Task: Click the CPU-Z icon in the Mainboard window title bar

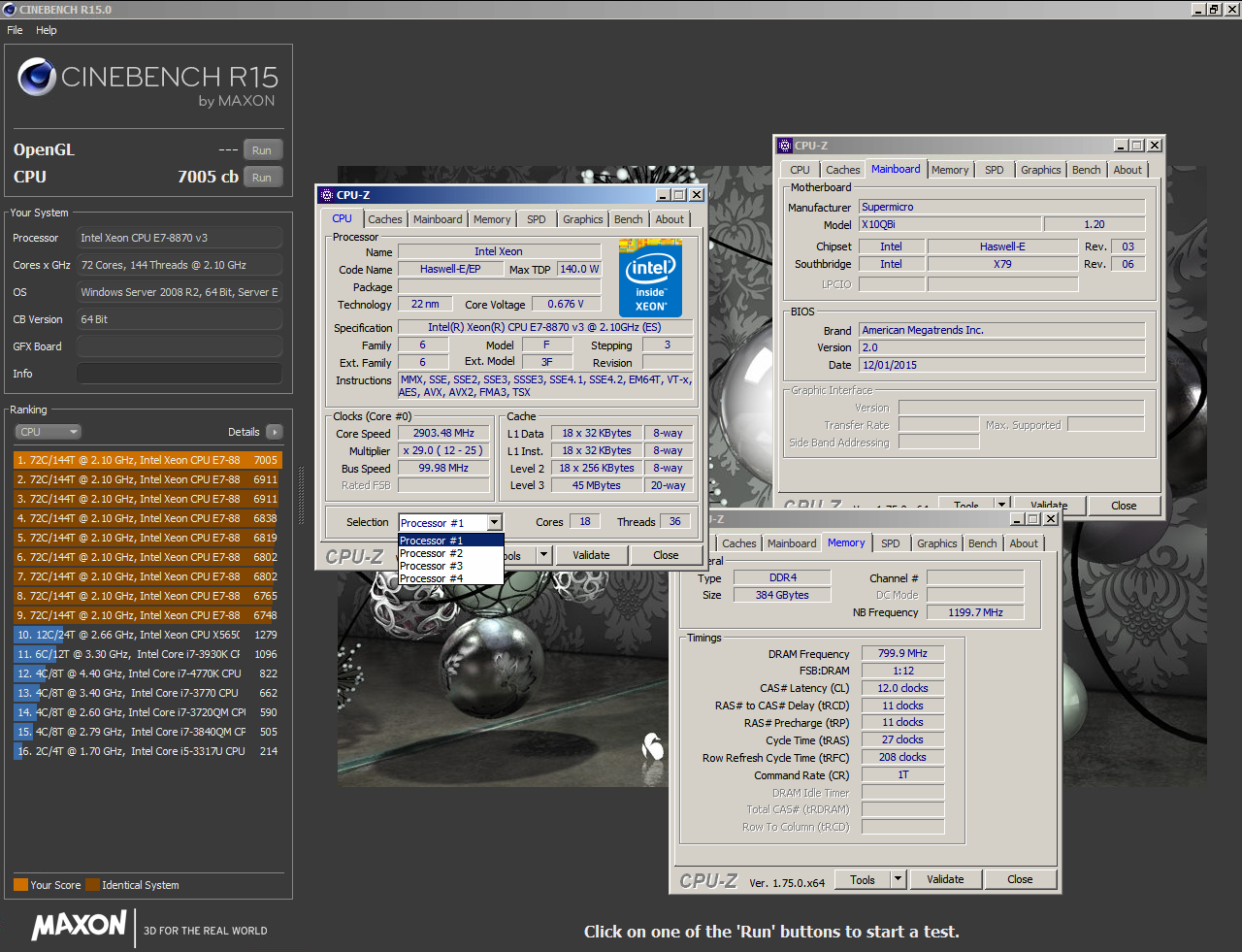Action: click(785, 146)
